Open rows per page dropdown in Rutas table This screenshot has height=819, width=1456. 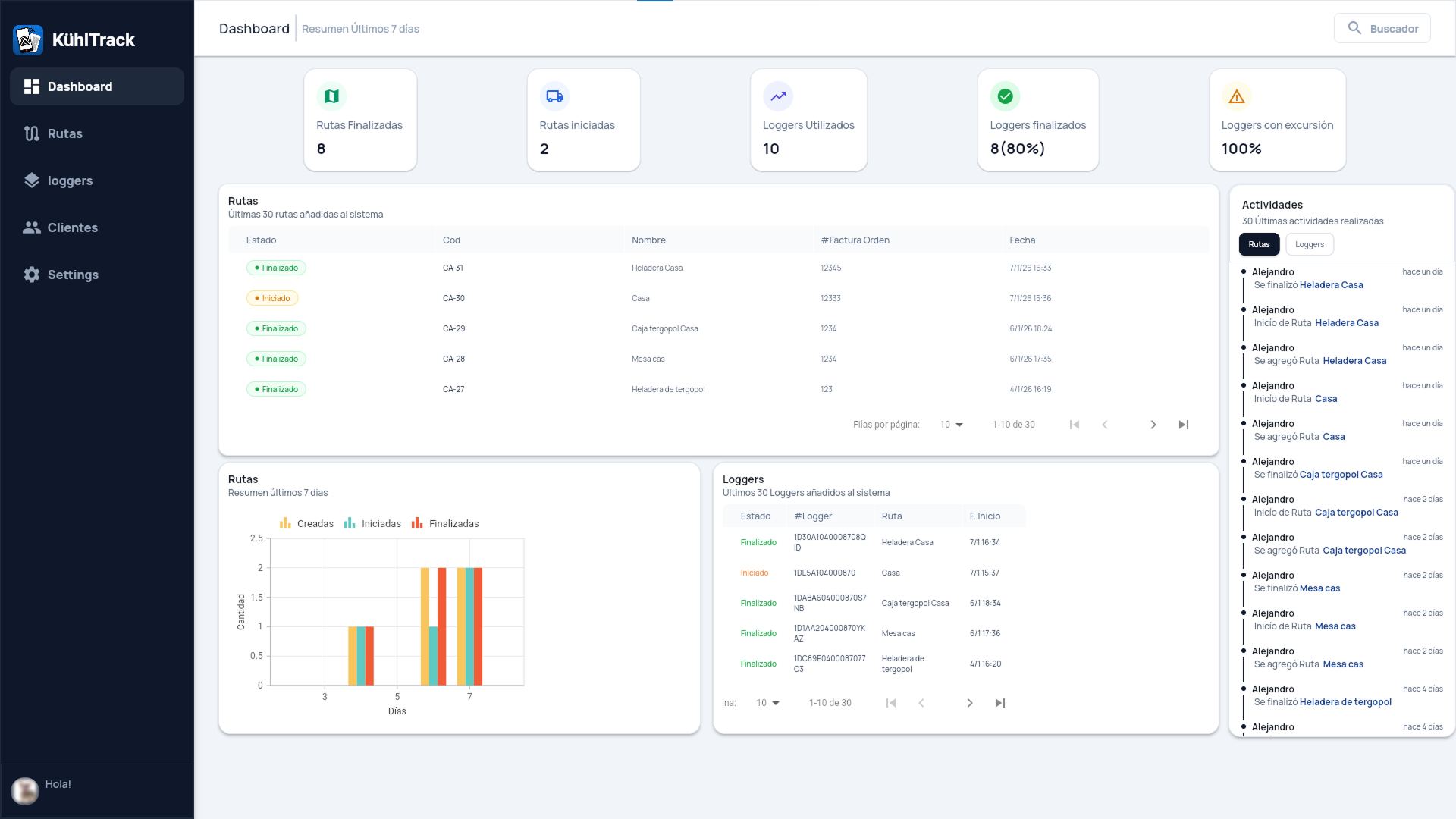click(951, 425)
